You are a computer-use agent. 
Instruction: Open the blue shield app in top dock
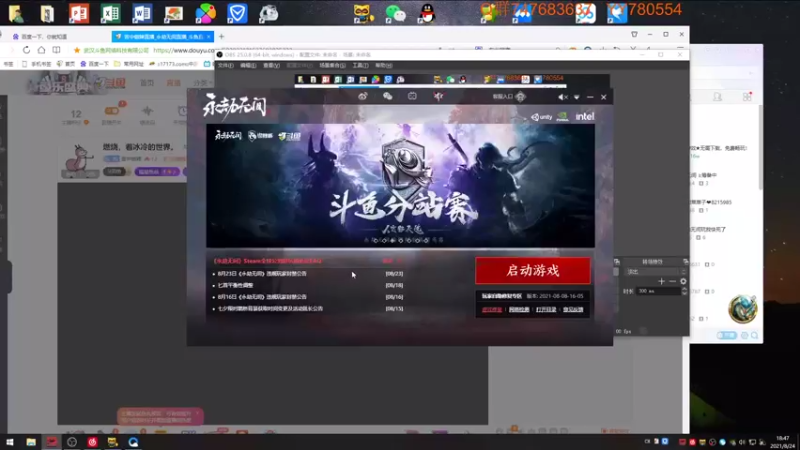point(237,13)
